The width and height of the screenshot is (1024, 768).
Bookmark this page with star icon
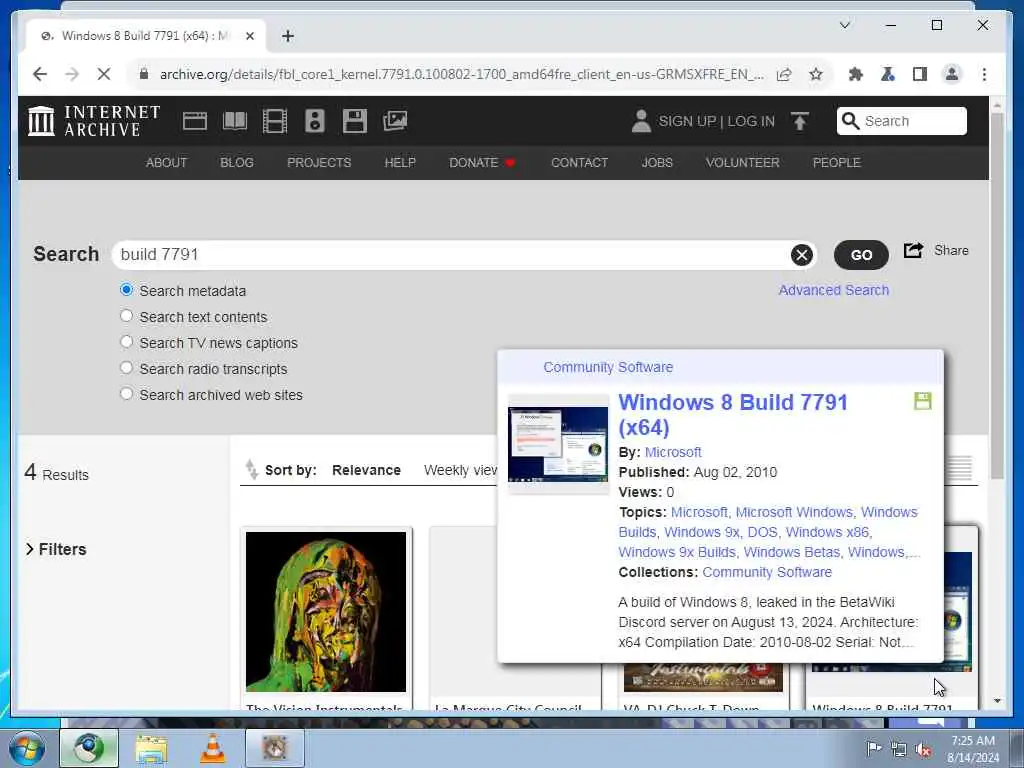tap(816, 74)
